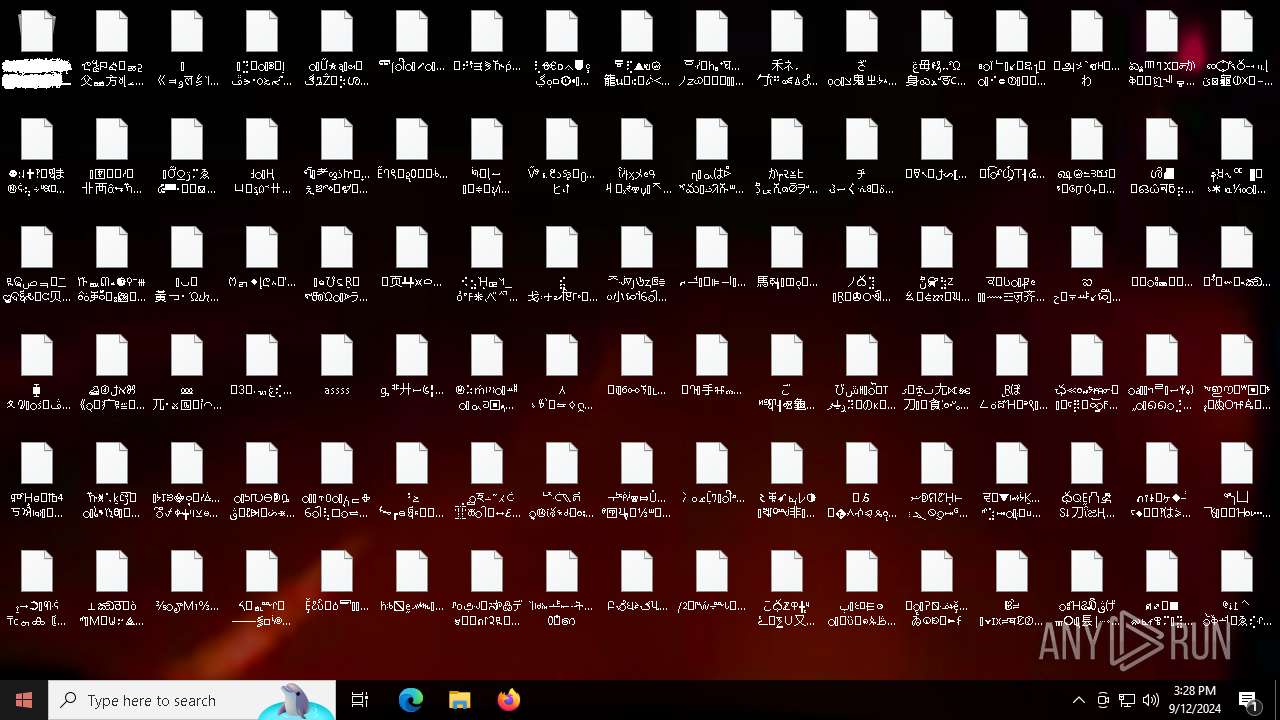Select the file named "assss"
This screenshot has width=1280, height=720.
pos(337,365)
